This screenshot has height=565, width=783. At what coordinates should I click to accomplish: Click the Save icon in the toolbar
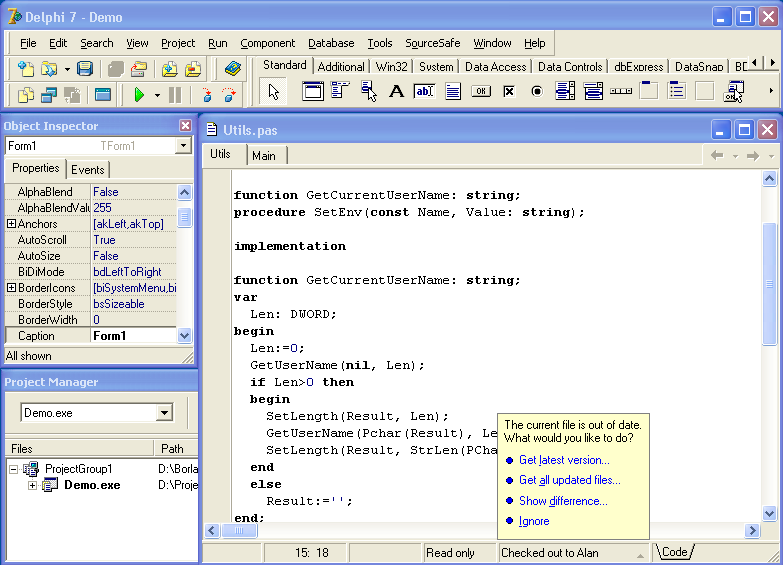(x=85, y=69)
